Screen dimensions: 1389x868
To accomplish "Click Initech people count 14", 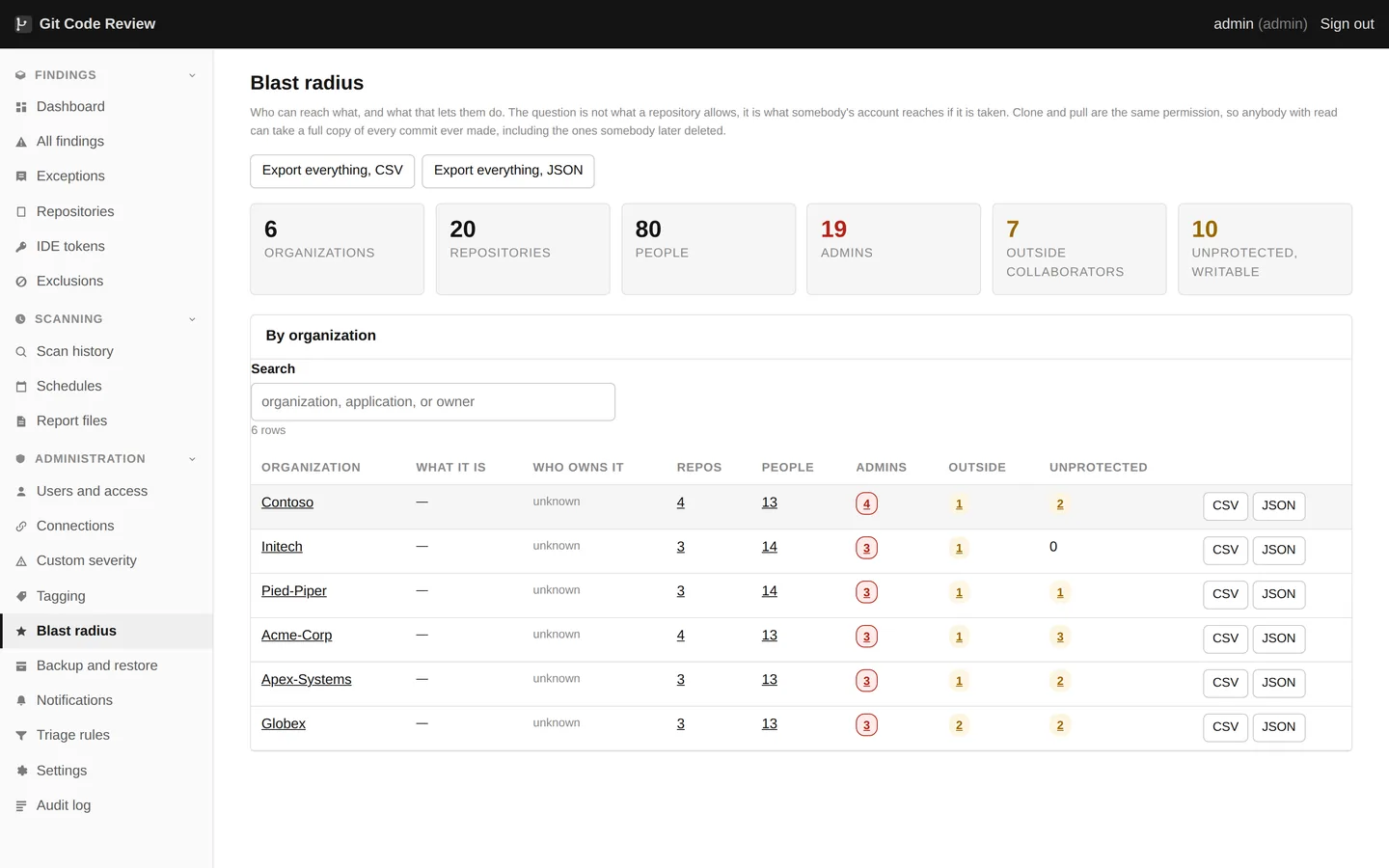I will [x=769, y=547].
